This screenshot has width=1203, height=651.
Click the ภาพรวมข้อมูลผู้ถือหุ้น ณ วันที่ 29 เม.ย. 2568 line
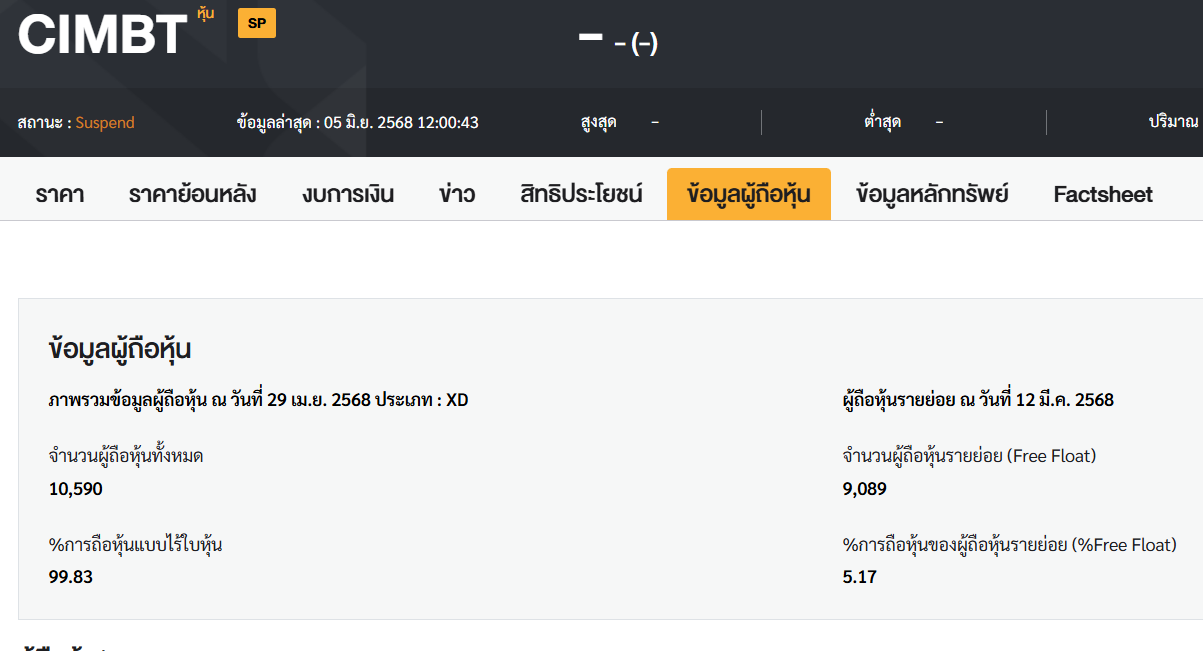(259, 400)
